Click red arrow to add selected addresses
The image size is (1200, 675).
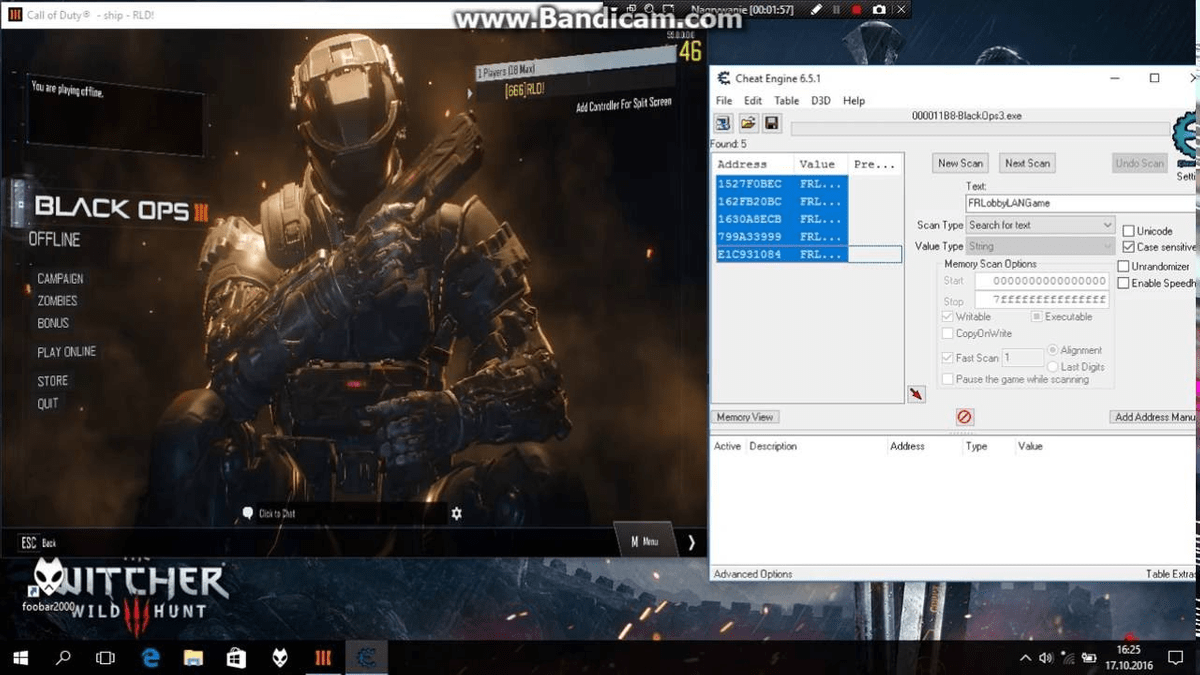pos(916,395)
